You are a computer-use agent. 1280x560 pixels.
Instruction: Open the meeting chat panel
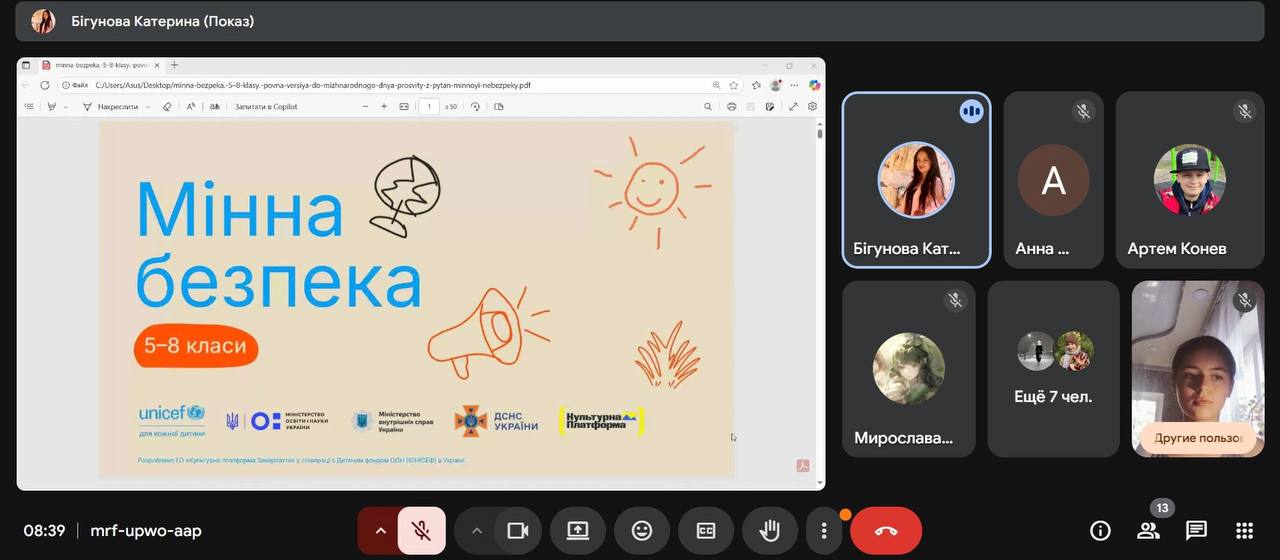[x=1196, y=531]
